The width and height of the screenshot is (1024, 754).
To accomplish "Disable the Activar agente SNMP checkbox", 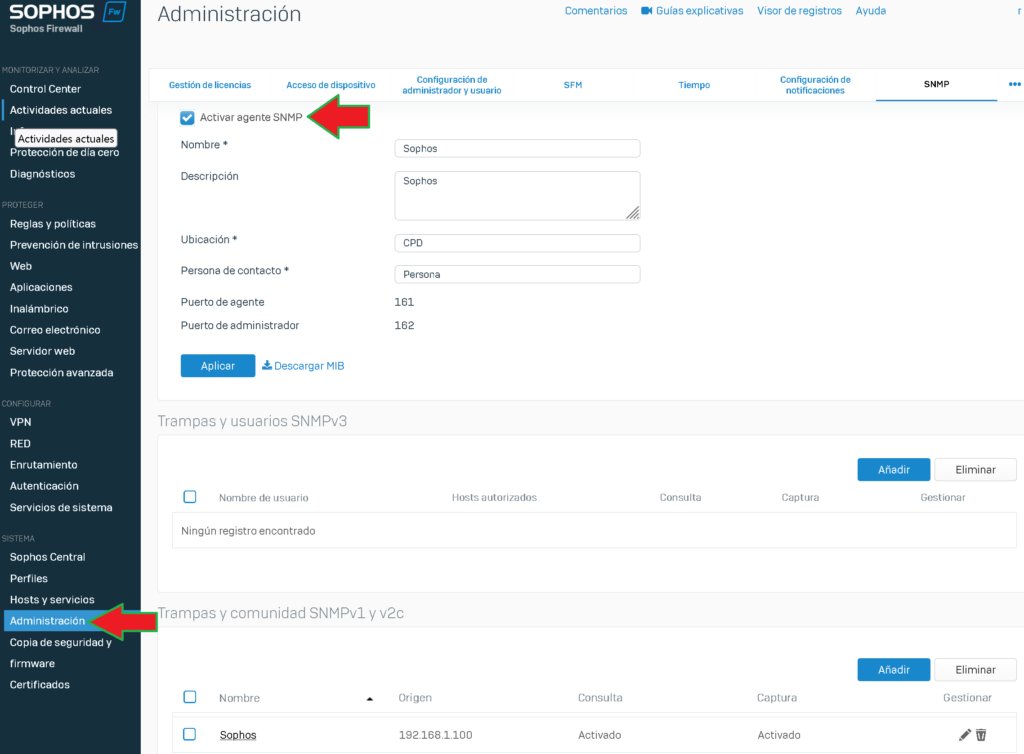I will tap(186, 117).
